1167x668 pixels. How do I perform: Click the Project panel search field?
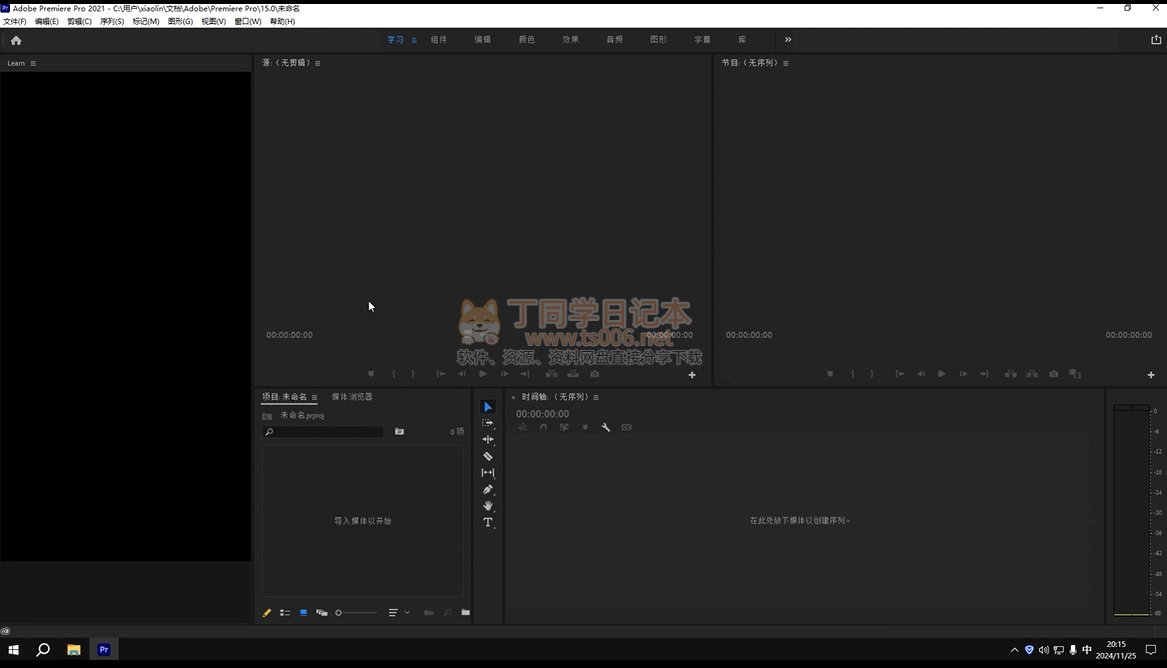click(323, 432)
